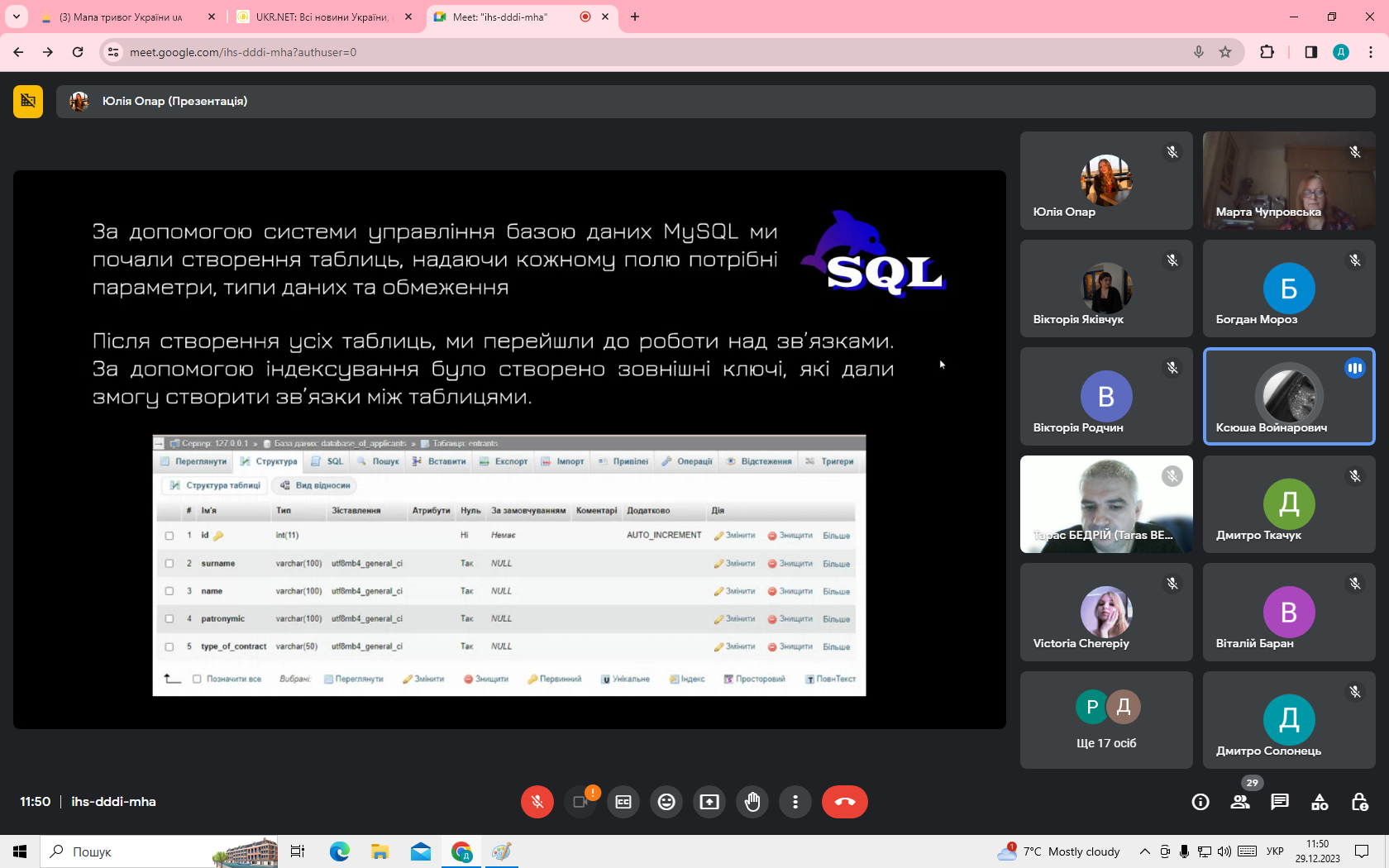The height and width of the screenshot is (868, 1389).
Task: Open meeting details info icon
Action: 1200,802
